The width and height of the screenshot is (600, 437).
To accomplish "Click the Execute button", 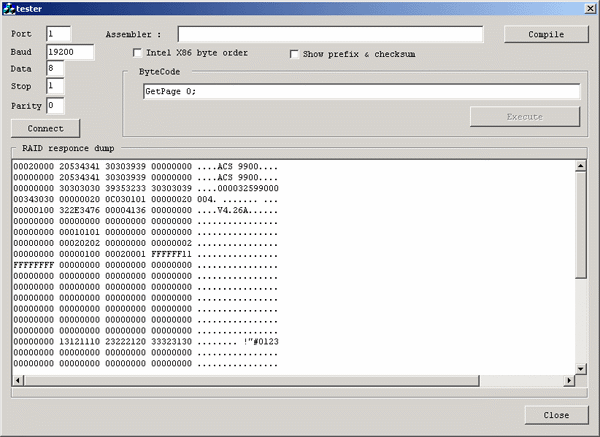I will pos(525,117).
